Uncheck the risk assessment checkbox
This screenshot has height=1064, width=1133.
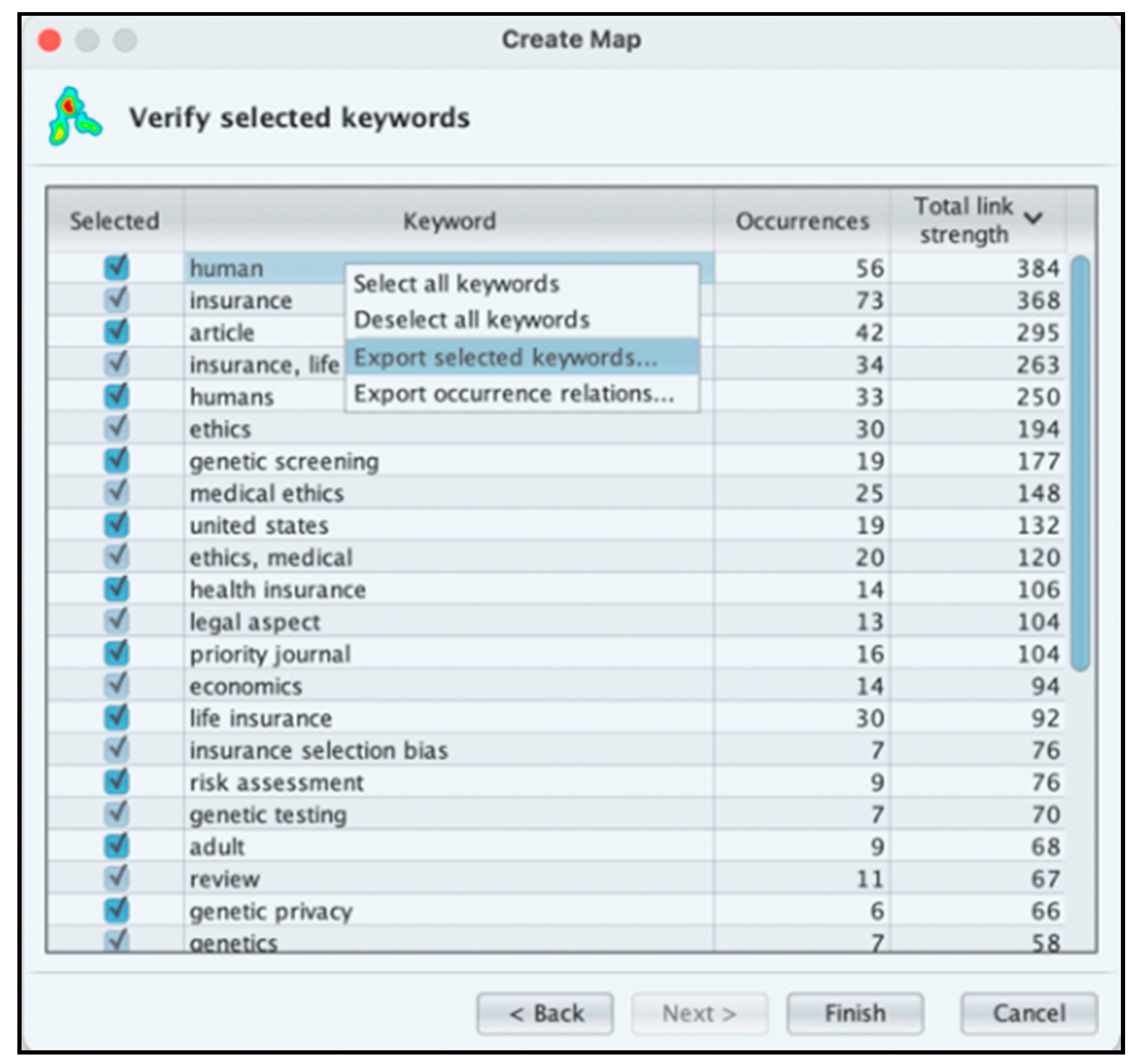click(117, 782)
